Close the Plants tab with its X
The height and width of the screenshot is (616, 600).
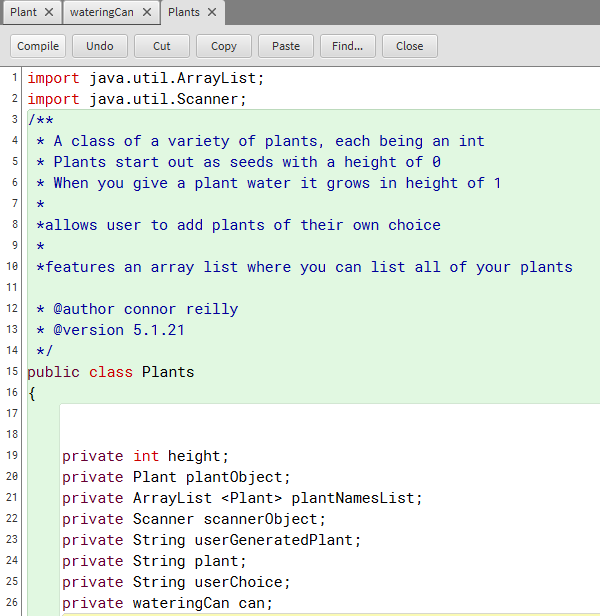tap(212, 12)
